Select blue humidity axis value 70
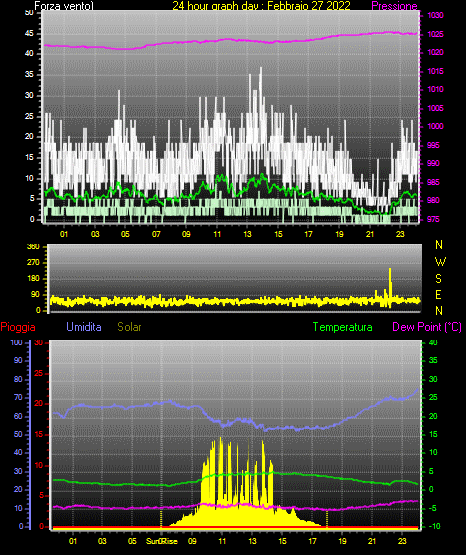466x555 pixels. click(x=18, y=397)
